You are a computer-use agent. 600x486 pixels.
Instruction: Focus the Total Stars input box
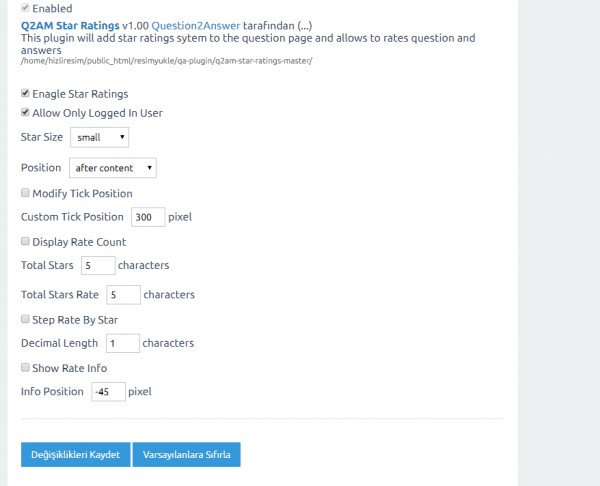pyautogui.click(x=98, y=266)
